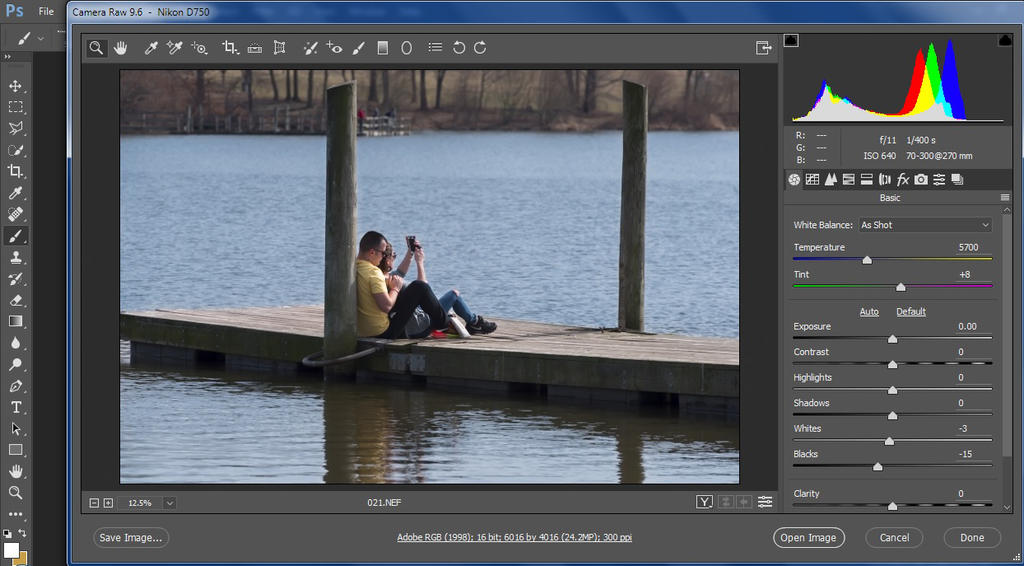Click the Open Image button
The width and height of the screenshot is (1024, 566).
tap(808, 538)
